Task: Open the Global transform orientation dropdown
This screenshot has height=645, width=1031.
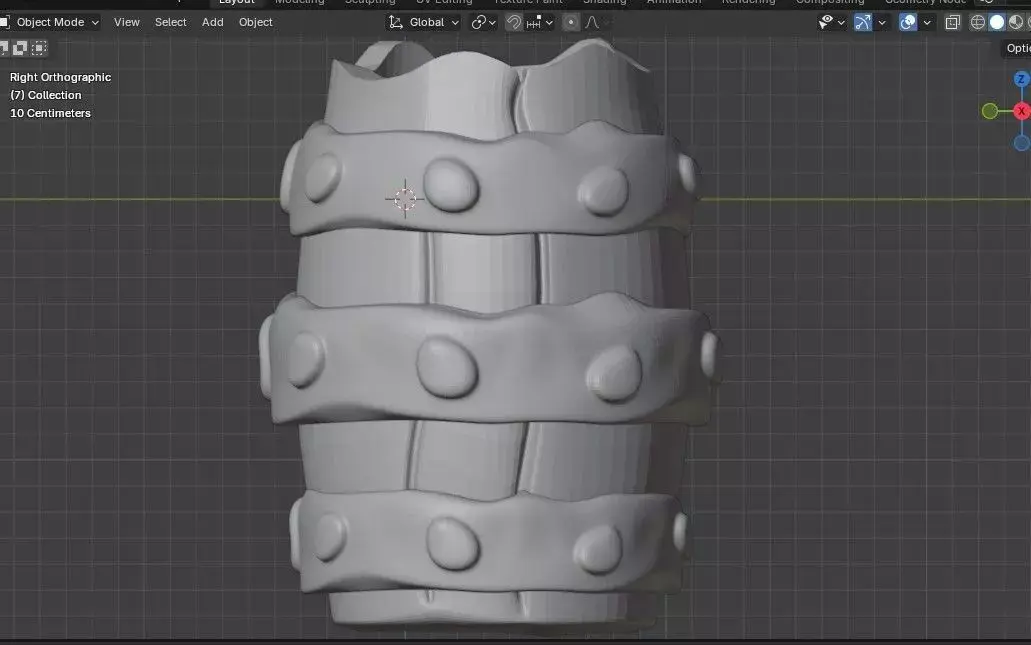Action: (423, 22)
